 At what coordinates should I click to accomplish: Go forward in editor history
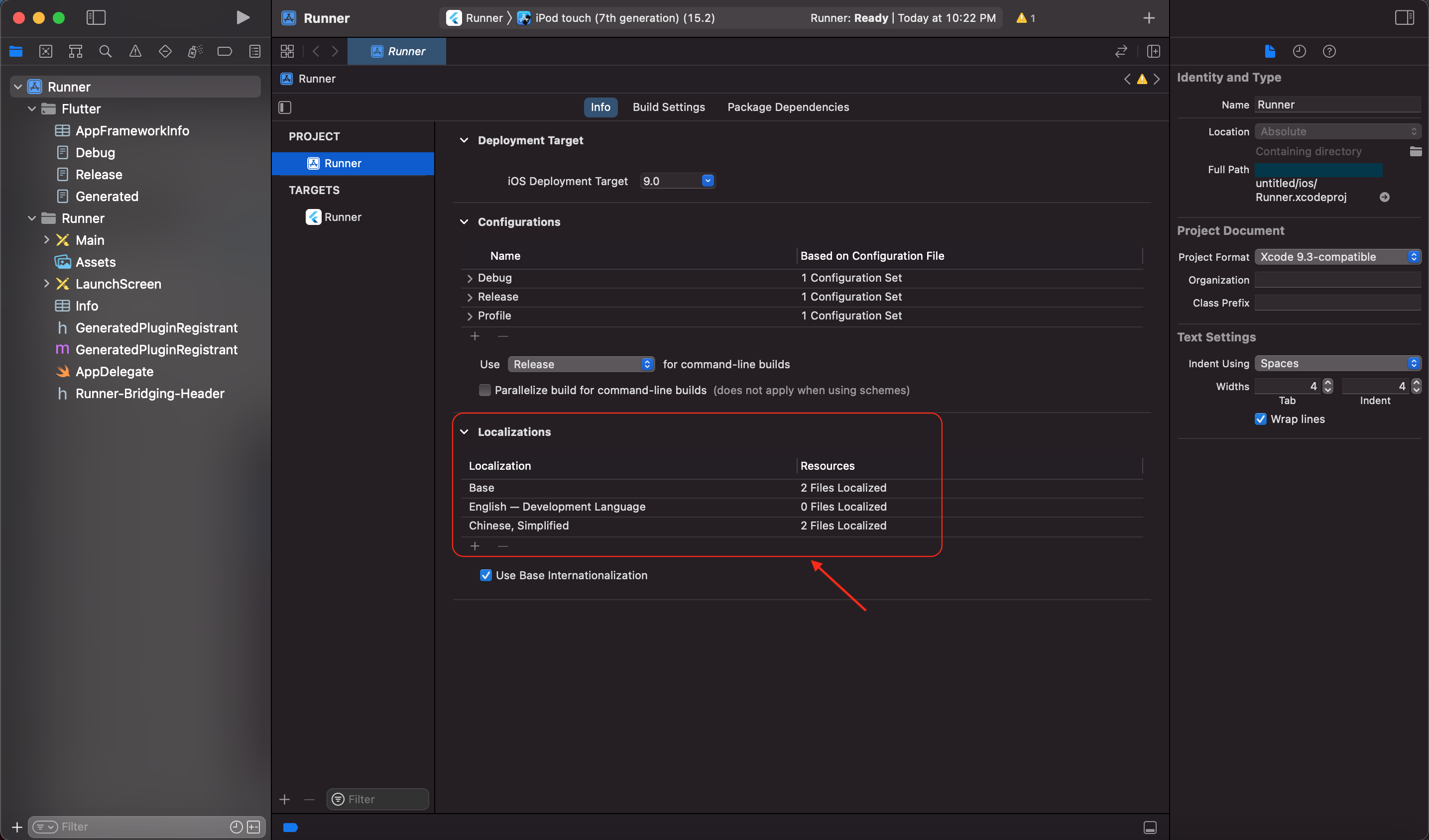[x=335, y=52]
